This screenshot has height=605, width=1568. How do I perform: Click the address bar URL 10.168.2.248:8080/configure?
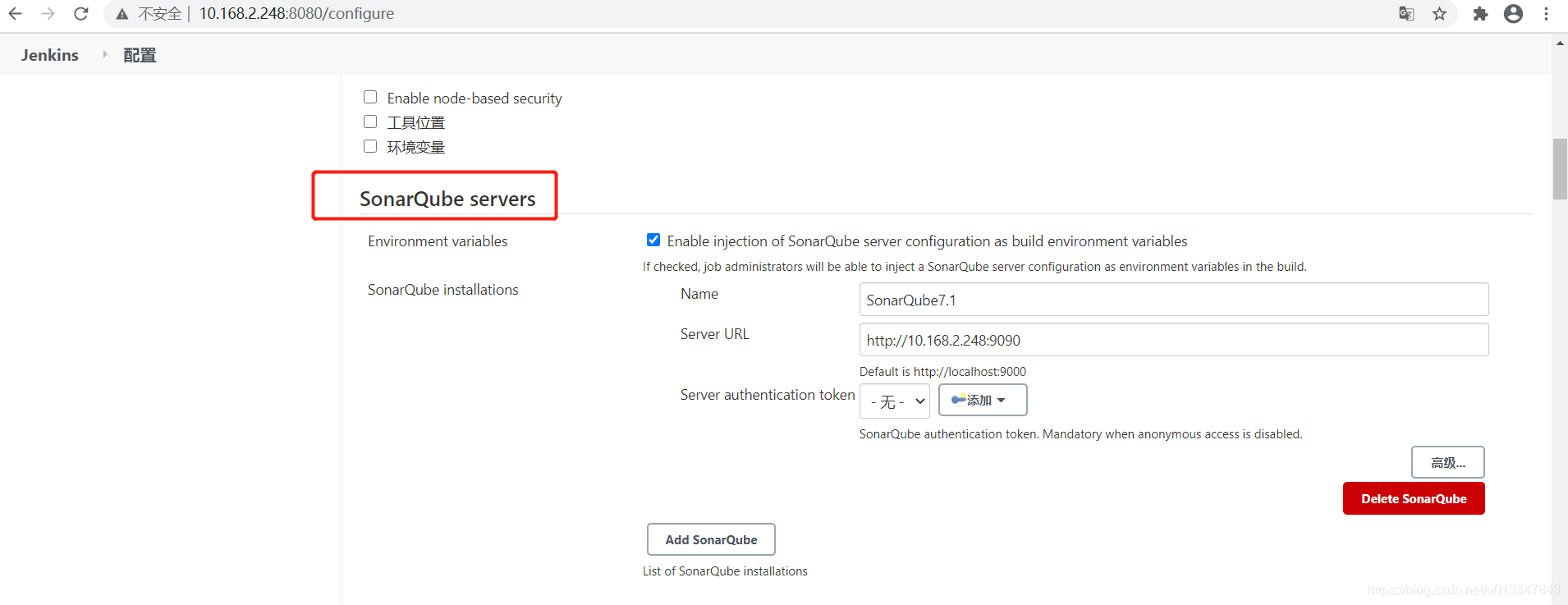296,13
